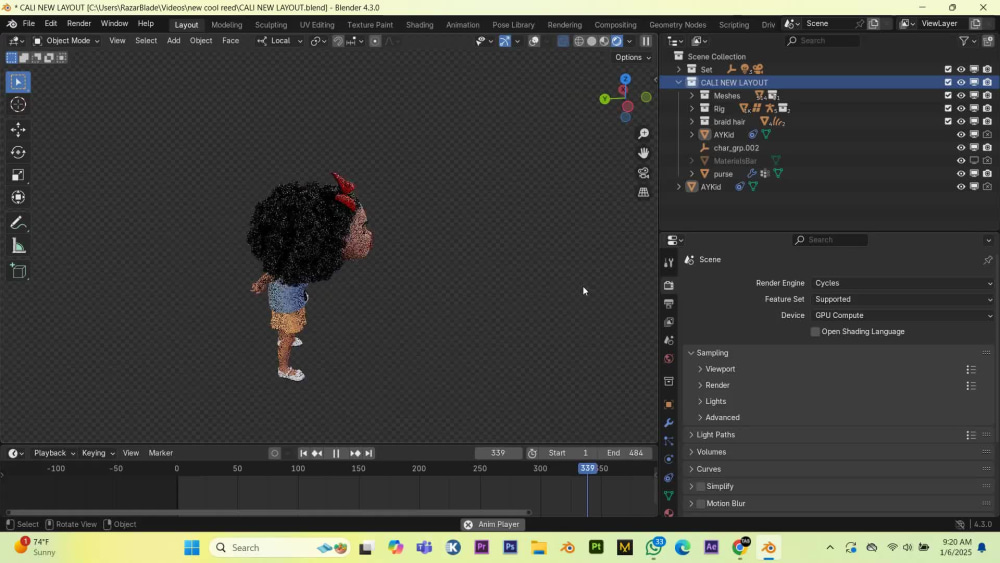Click the Anim Player cancel button
This screenshot has height=563, width=1000.
468,525
